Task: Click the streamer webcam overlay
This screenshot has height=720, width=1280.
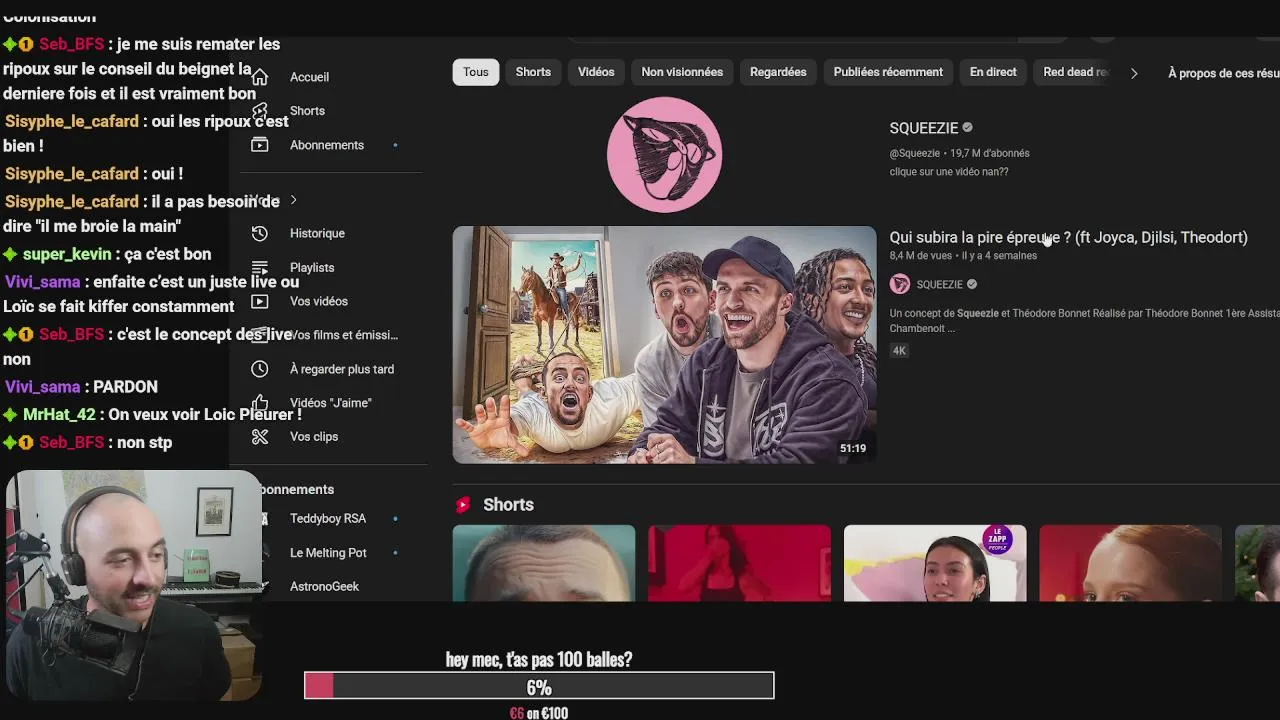Action: point(135,587)
